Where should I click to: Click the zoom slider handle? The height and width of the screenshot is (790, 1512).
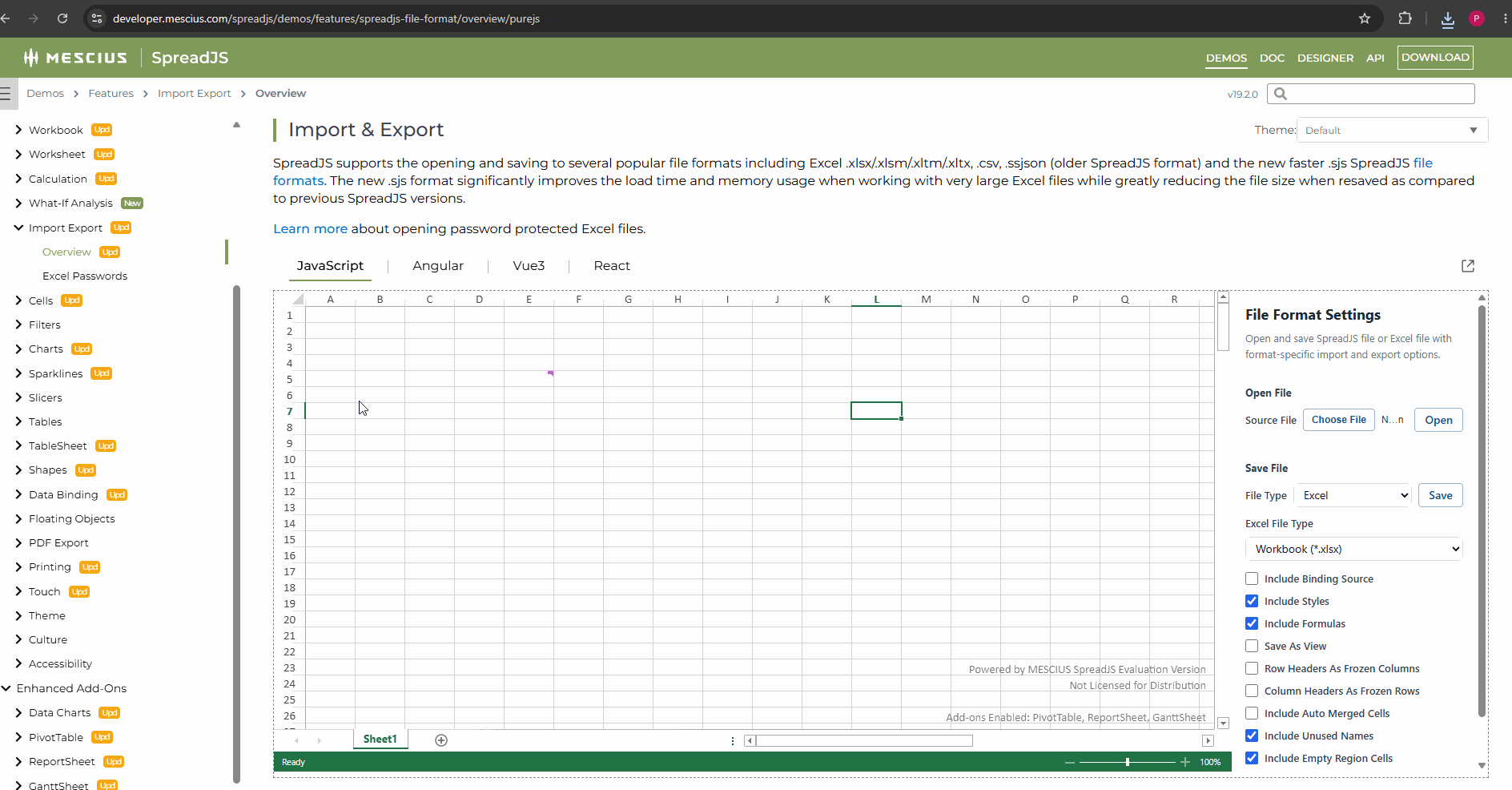1128,762
